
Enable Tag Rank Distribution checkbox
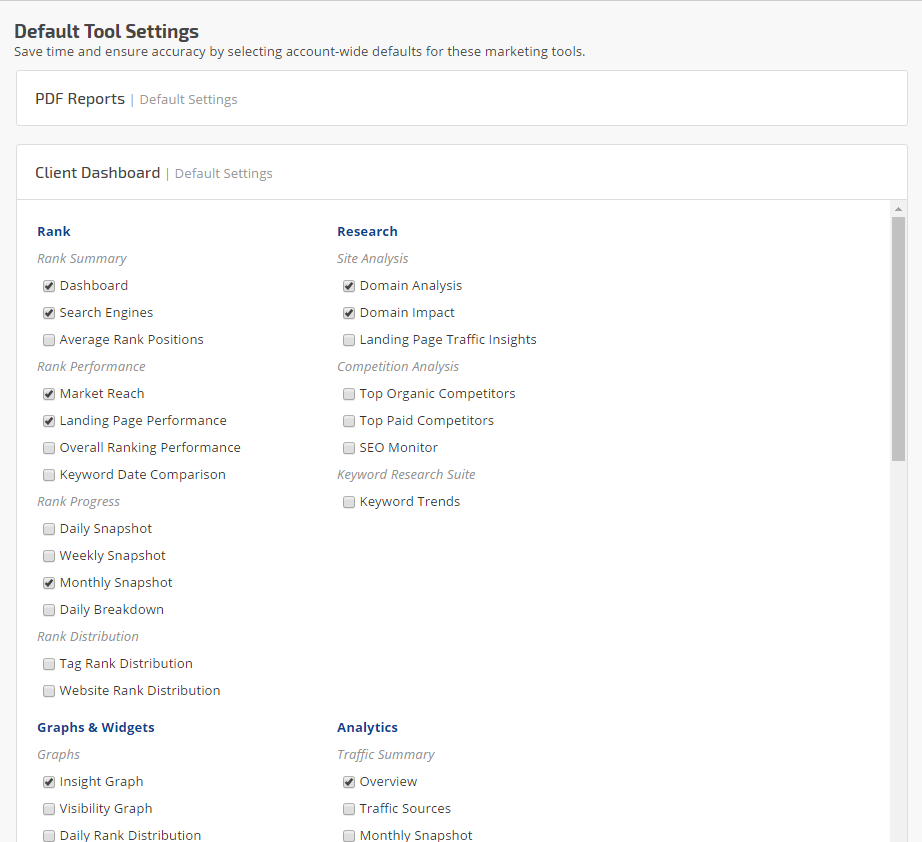pyautogui.click(x=49, y=664)
